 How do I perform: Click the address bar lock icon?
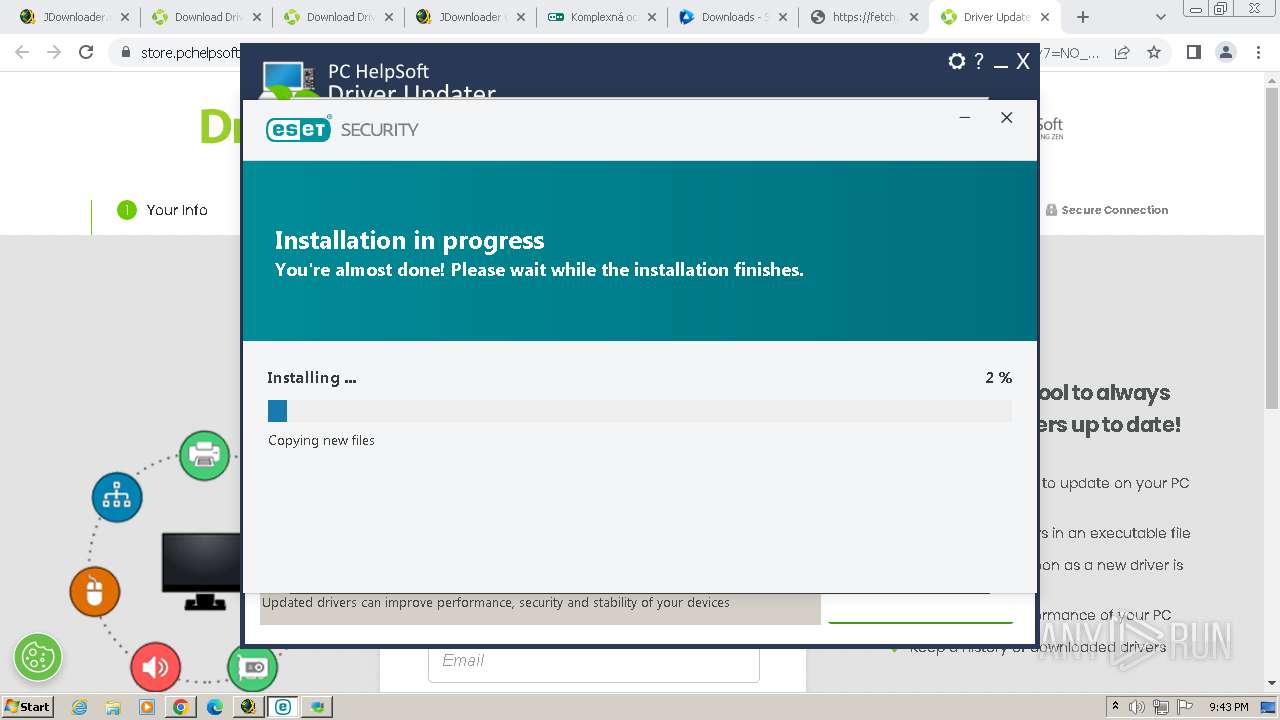(x=126, y=53)
